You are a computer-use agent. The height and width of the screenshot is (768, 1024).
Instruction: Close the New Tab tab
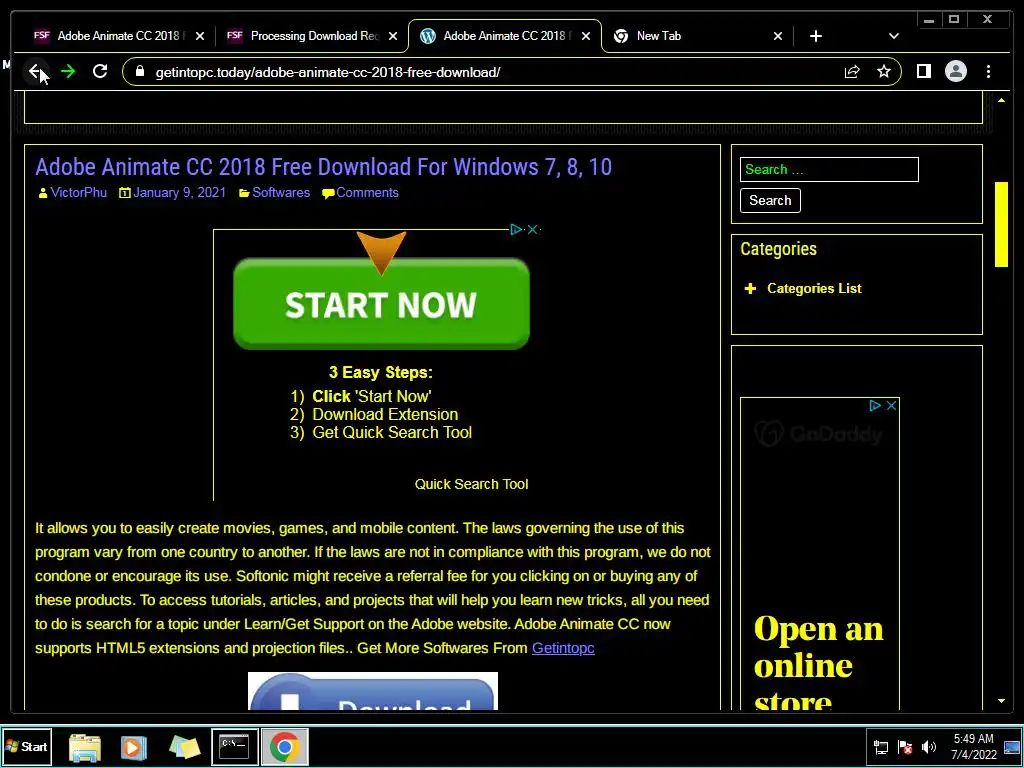[778, 37]
